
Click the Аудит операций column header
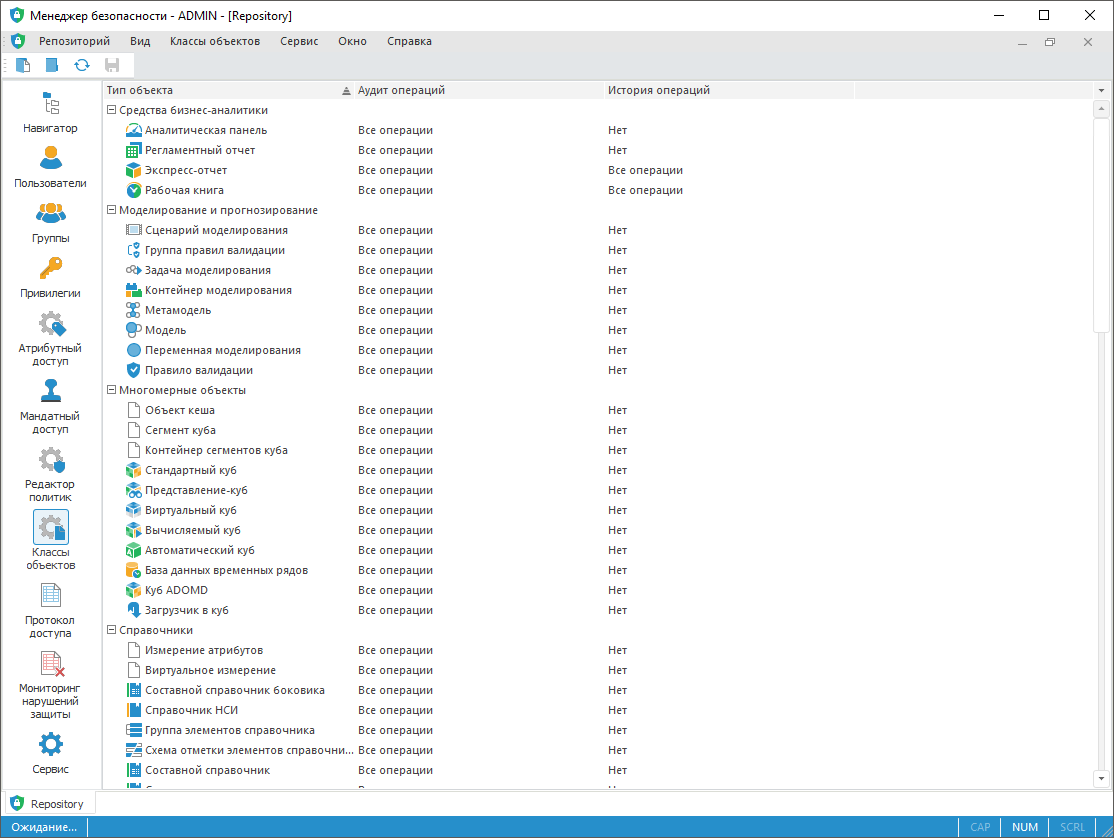tap(478, 90)
